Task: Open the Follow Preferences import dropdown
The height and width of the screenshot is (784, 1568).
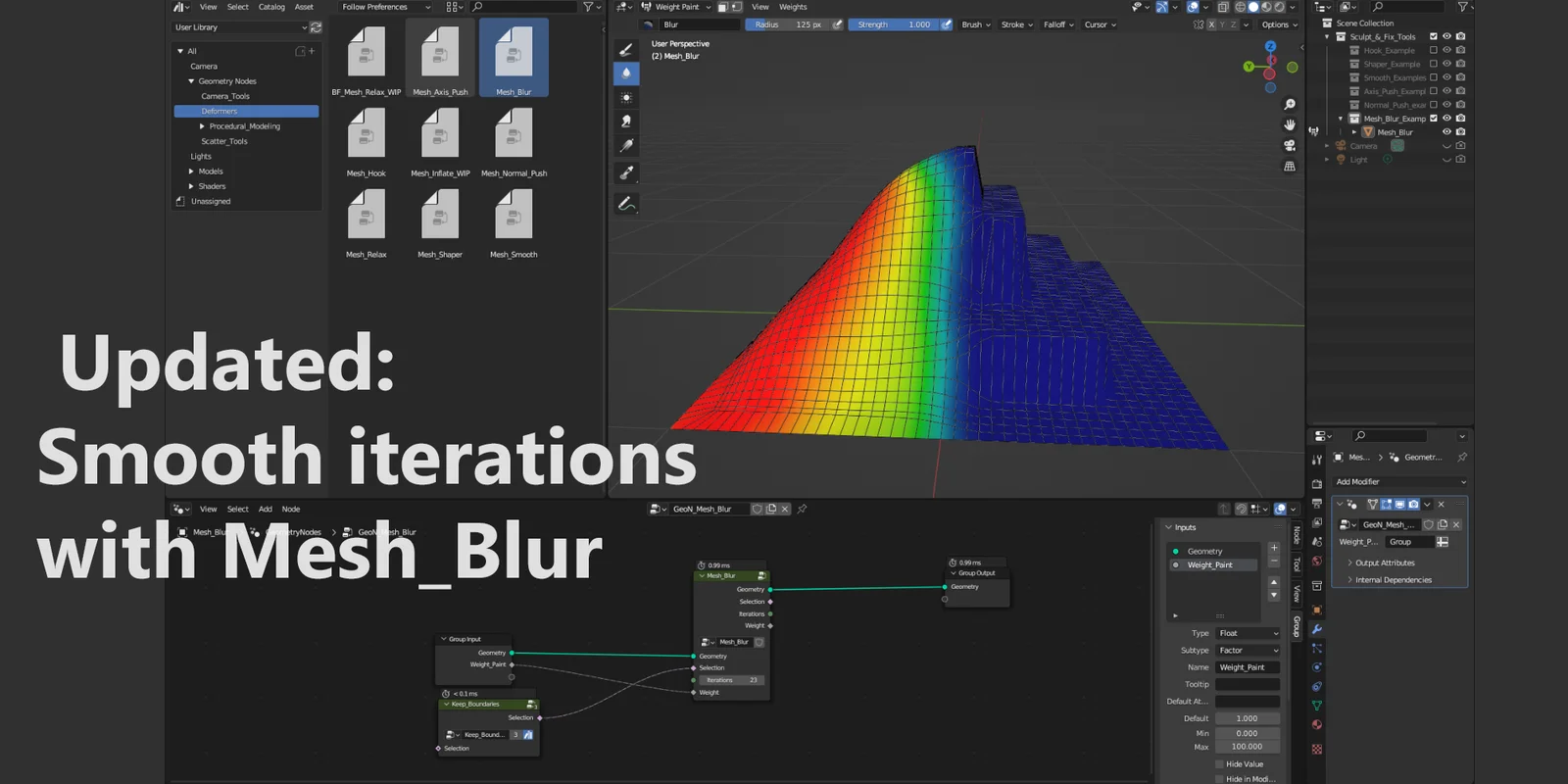Action: [385, 7]
